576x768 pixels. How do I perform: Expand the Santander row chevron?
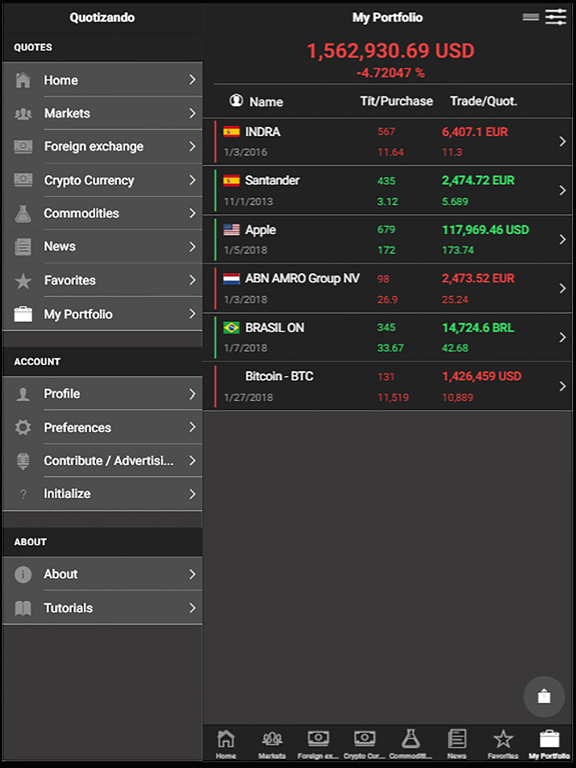[x=562, y=191]
